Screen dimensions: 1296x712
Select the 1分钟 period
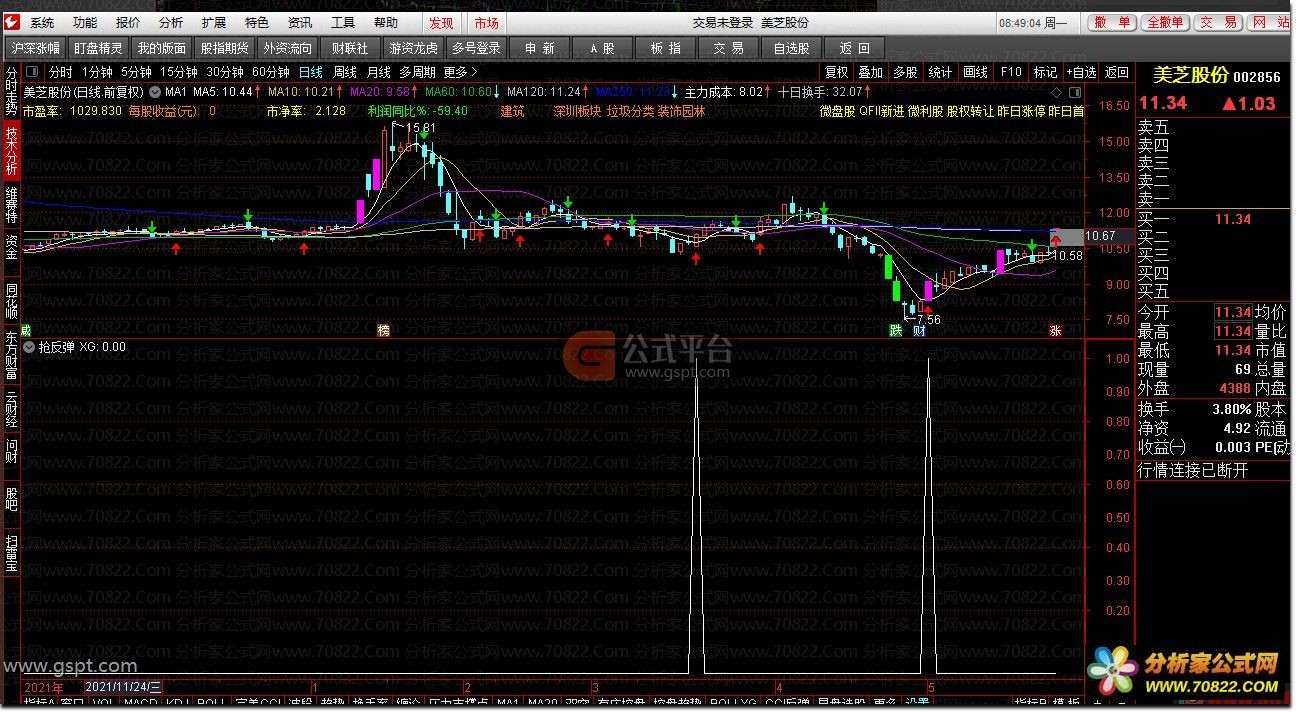point(97,72)
